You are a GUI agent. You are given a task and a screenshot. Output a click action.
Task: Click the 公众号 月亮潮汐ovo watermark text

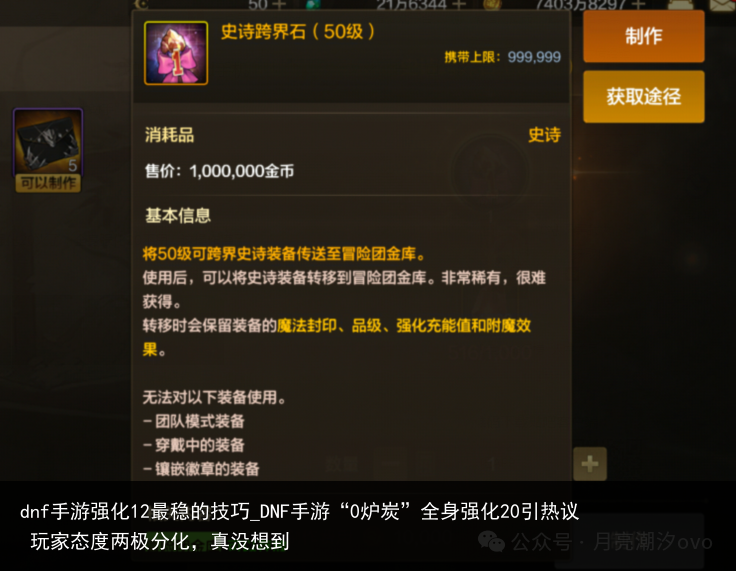612,542
